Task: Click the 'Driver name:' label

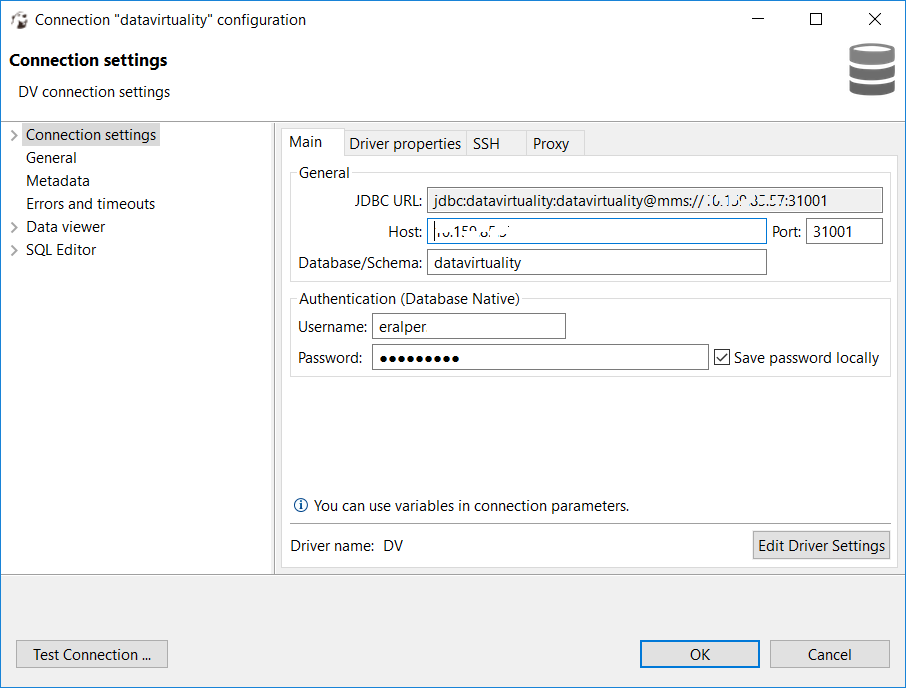Action: [x=332, y=545]
